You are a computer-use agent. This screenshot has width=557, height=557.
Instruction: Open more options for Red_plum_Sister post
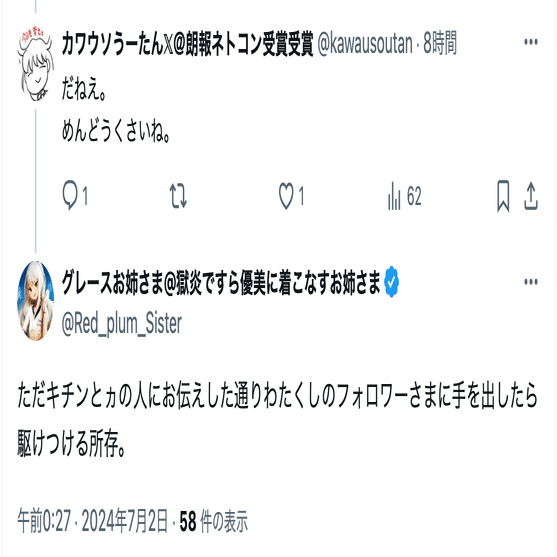coord(531,282)
